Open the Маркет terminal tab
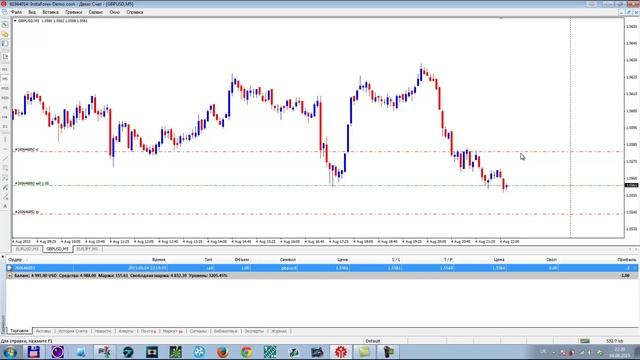The height and width of the screenshot is (360, 640). pos(172,331)
